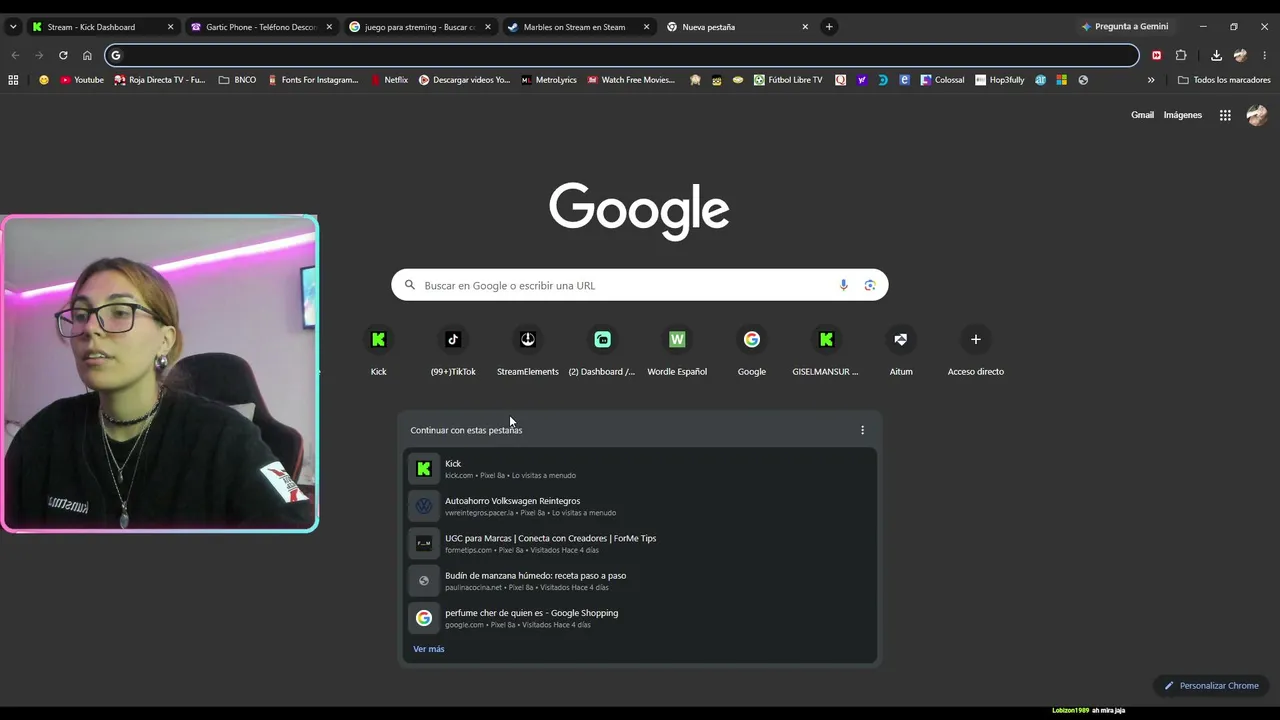Open the Google shortcut tile

pyautogui.click(x=752, y=352)
